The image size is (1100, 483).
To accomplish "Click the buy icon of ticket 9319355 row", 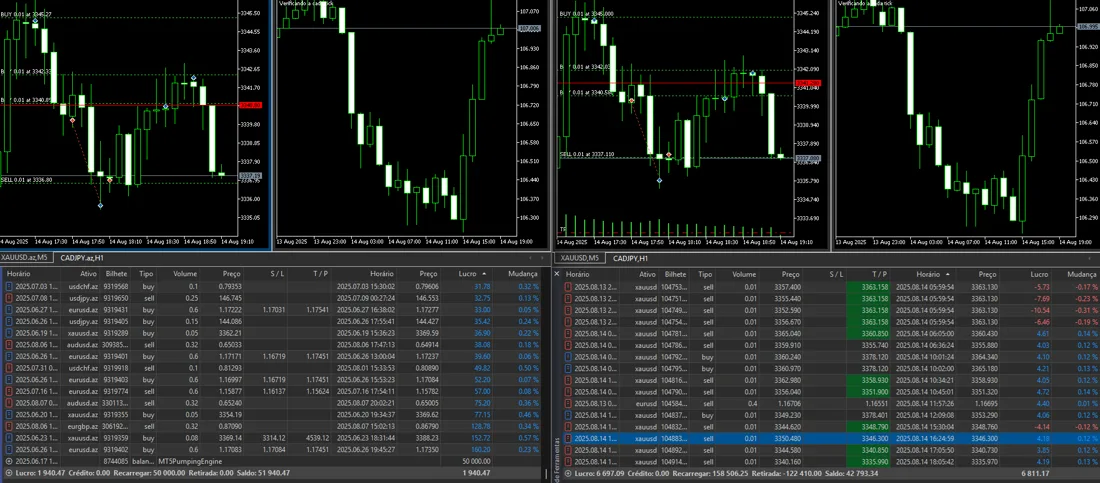I will coord(8,415).
